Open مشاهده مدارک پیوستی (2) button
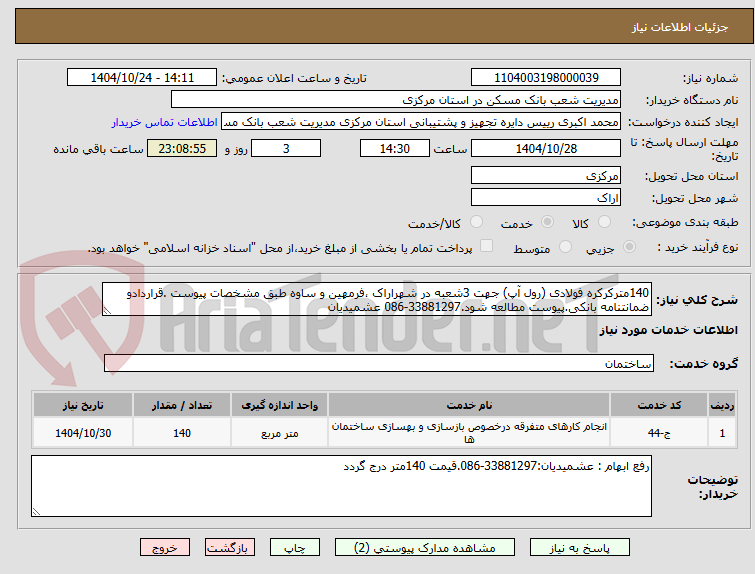The width and height of the screenshot is (755, 574). coord(424,548)
